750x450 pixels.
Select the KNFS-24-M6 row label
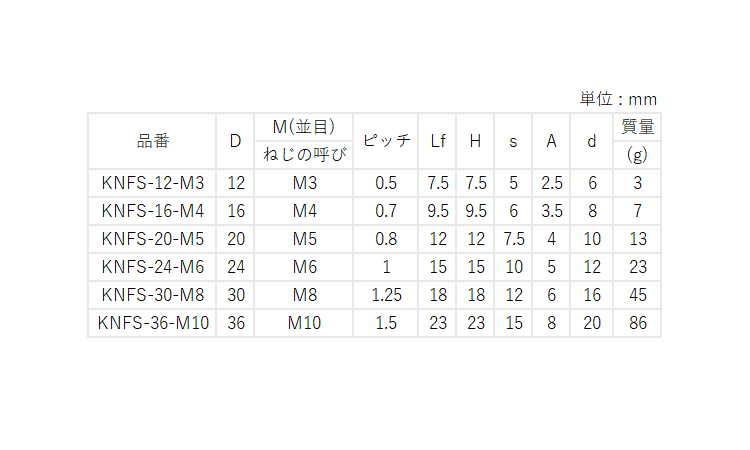(x=153, y=267)
